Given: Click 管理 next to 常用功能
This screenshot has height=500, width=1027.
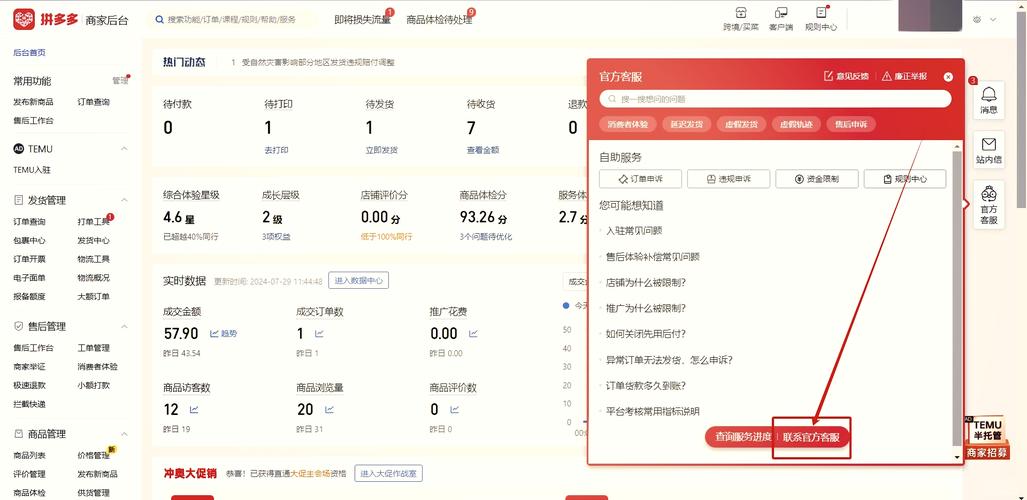Looking at the screenshot, I should [x=120, y=81].
